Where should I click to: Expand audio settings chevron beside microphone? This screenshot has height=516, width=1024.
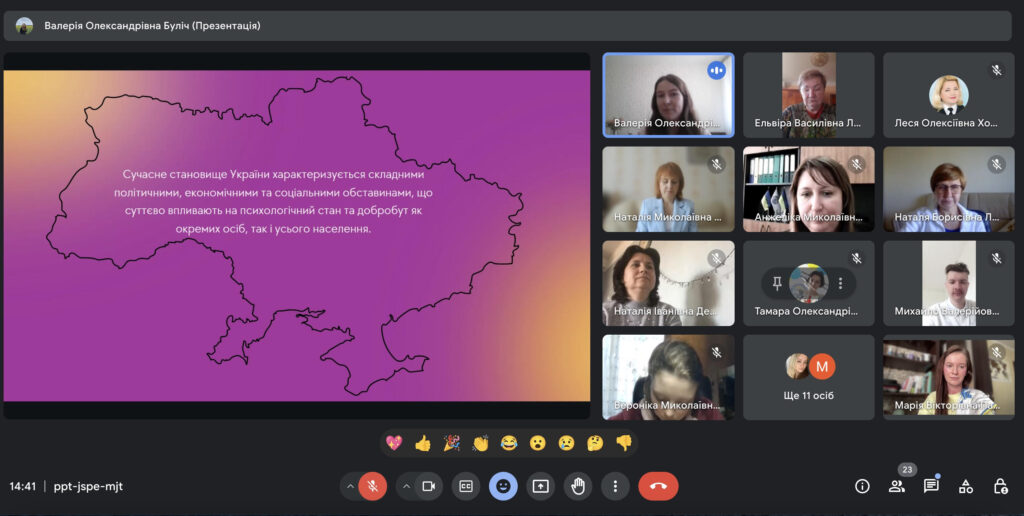coord(349,486)
